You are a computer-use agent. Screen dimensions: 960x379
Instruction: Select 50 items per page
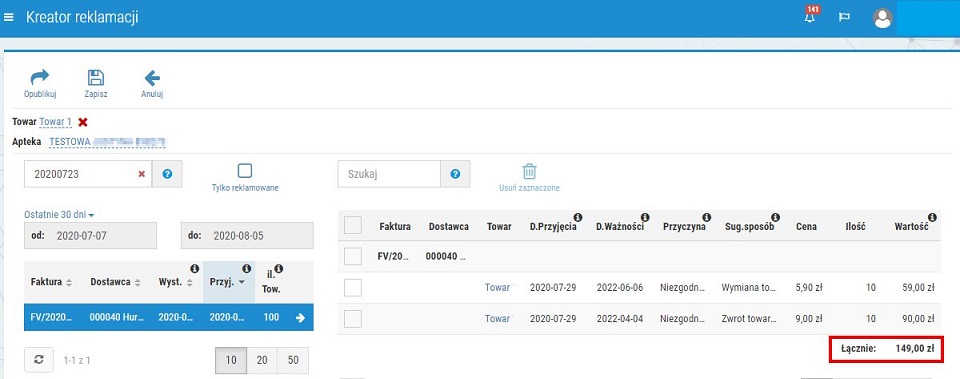[293, 360]
